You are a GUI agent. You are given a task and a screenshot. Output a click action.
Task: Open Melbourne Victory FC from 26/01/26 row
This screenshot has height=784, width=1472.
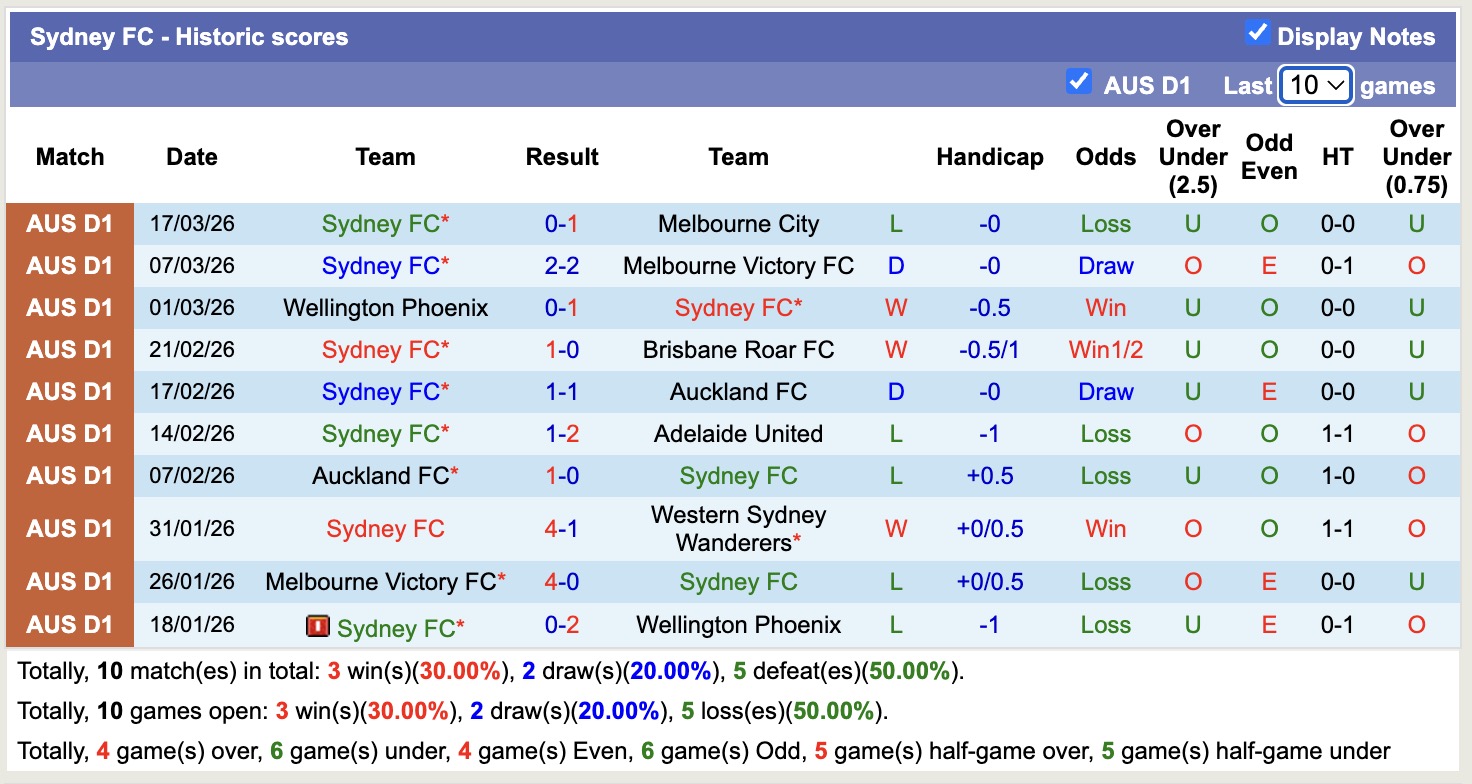pos(380,581)
